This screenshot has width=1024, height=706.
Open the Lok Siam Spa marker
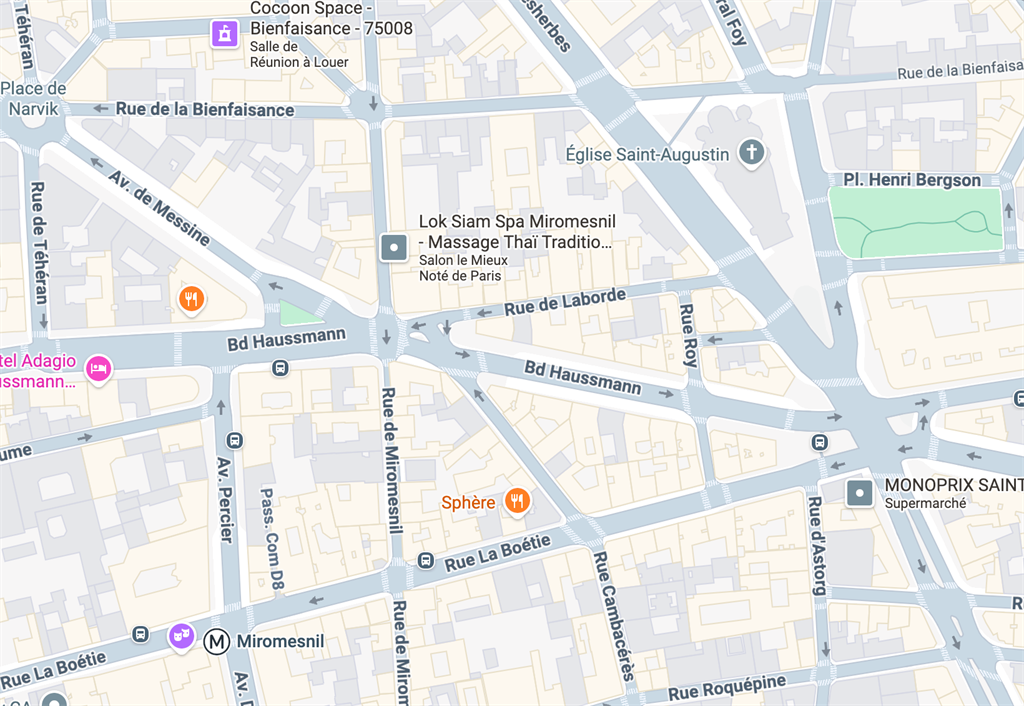(394, 248)
